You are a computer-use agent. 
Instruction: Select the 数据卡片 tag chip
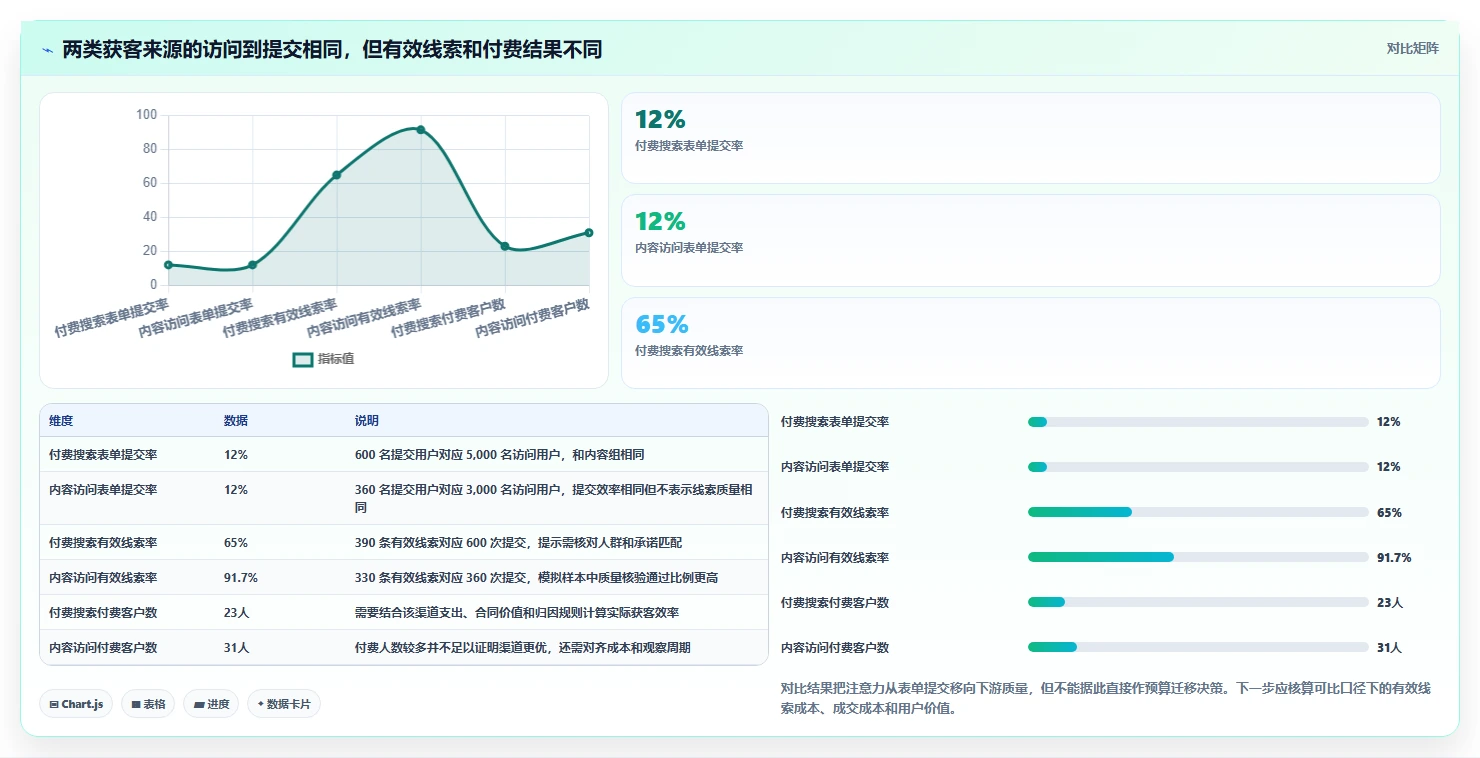click(x=284, y=704)
